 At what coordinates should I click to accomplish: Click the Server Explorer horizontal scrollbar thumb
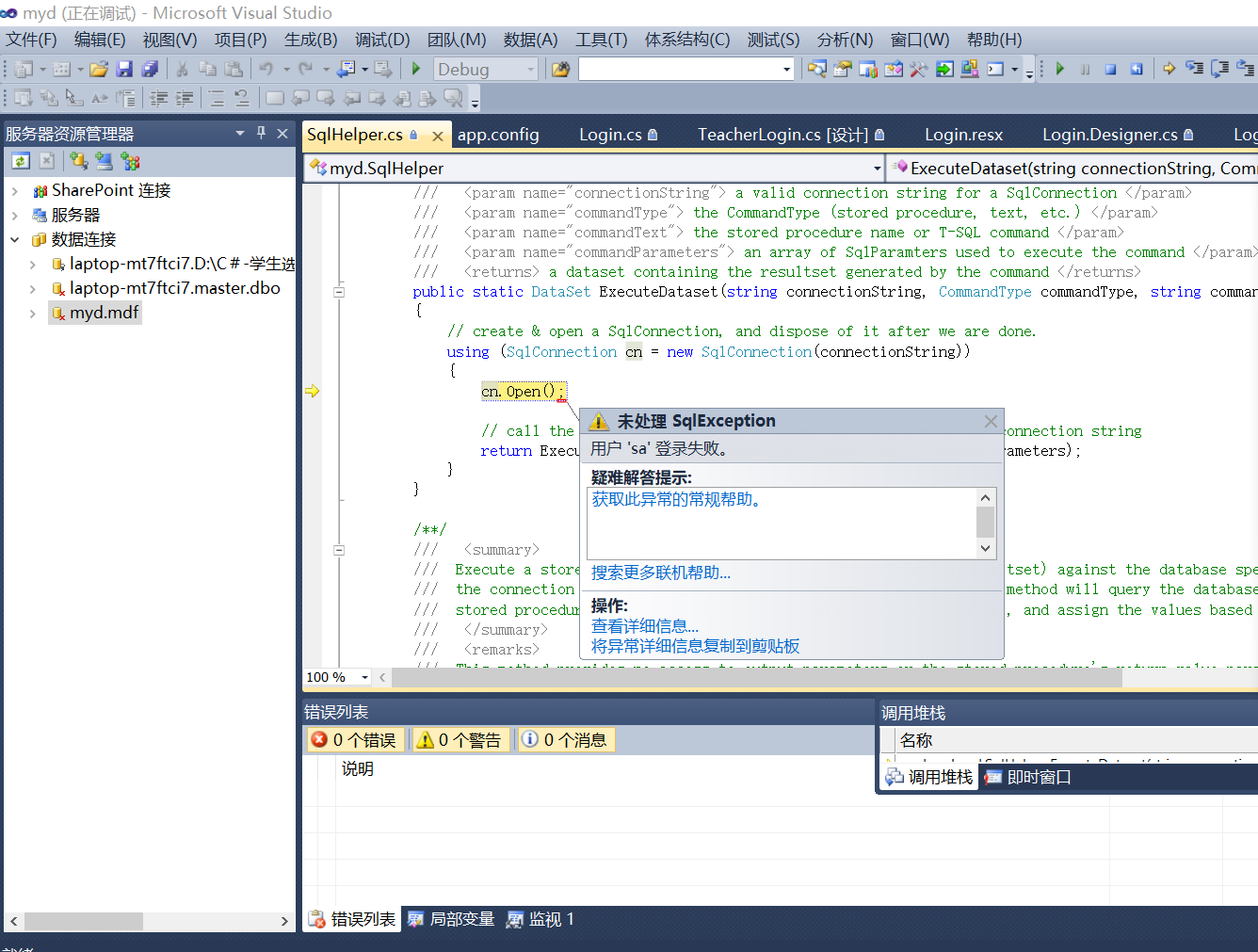click(84, 921)
